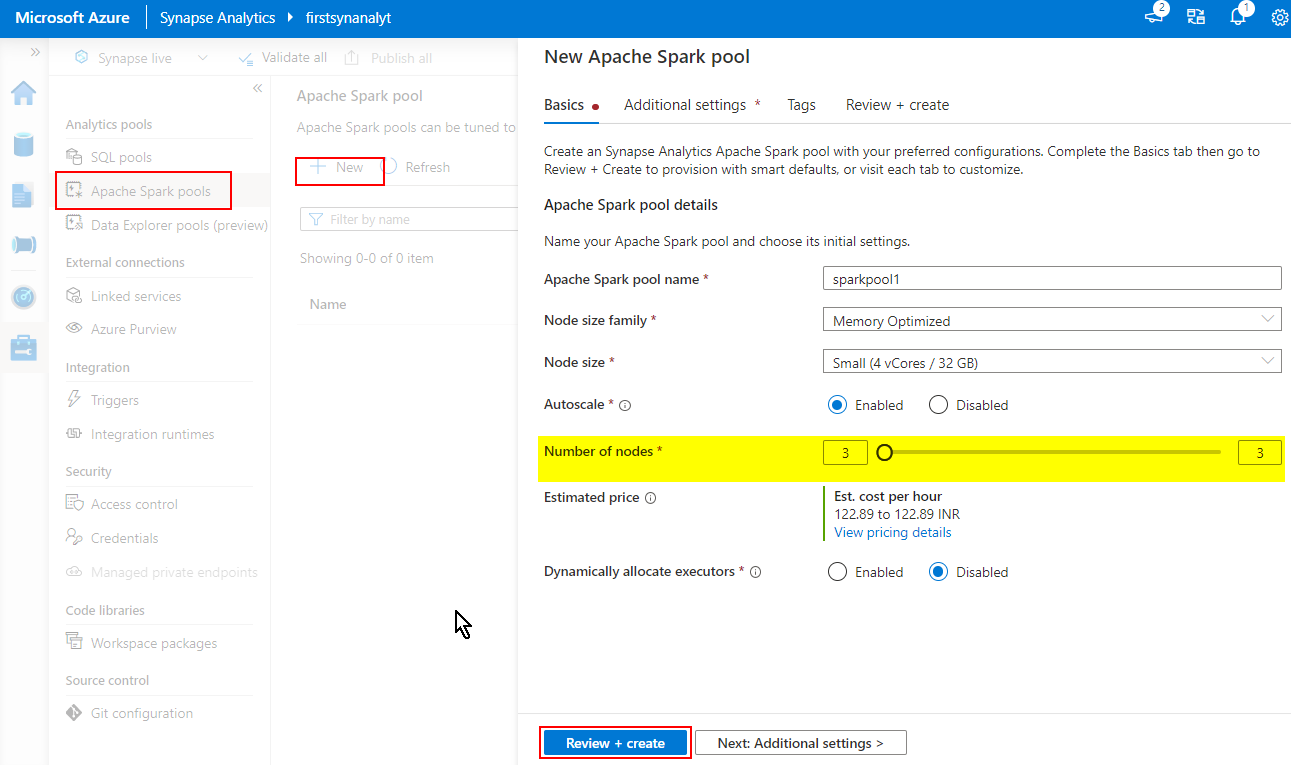The width and height of the screenshot is (1291, 765).
Task: Click the Review + create button
Action: 615,743
